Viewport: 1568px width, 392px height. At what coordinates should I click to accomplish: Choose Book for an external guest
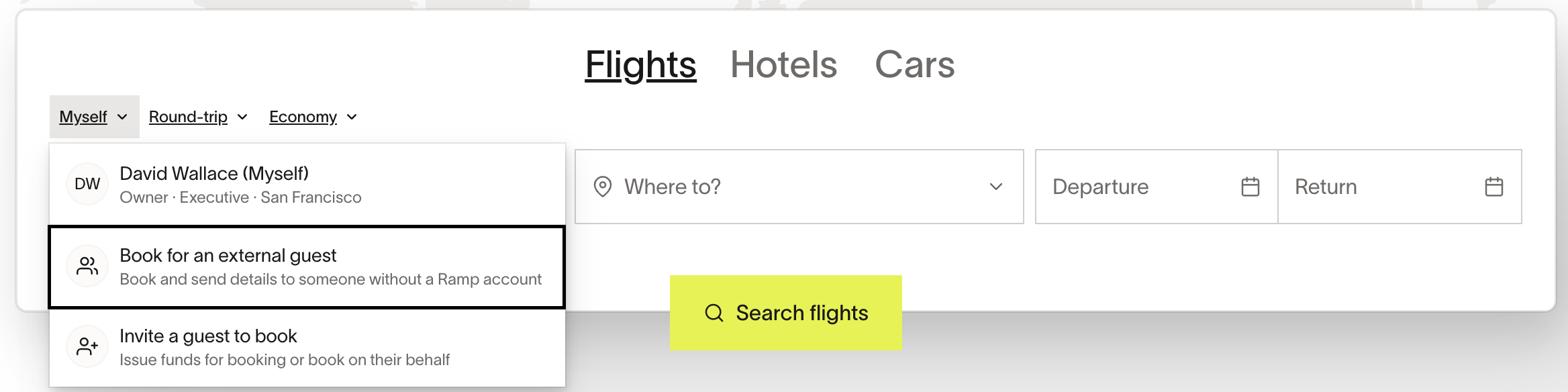coord(307,266)
